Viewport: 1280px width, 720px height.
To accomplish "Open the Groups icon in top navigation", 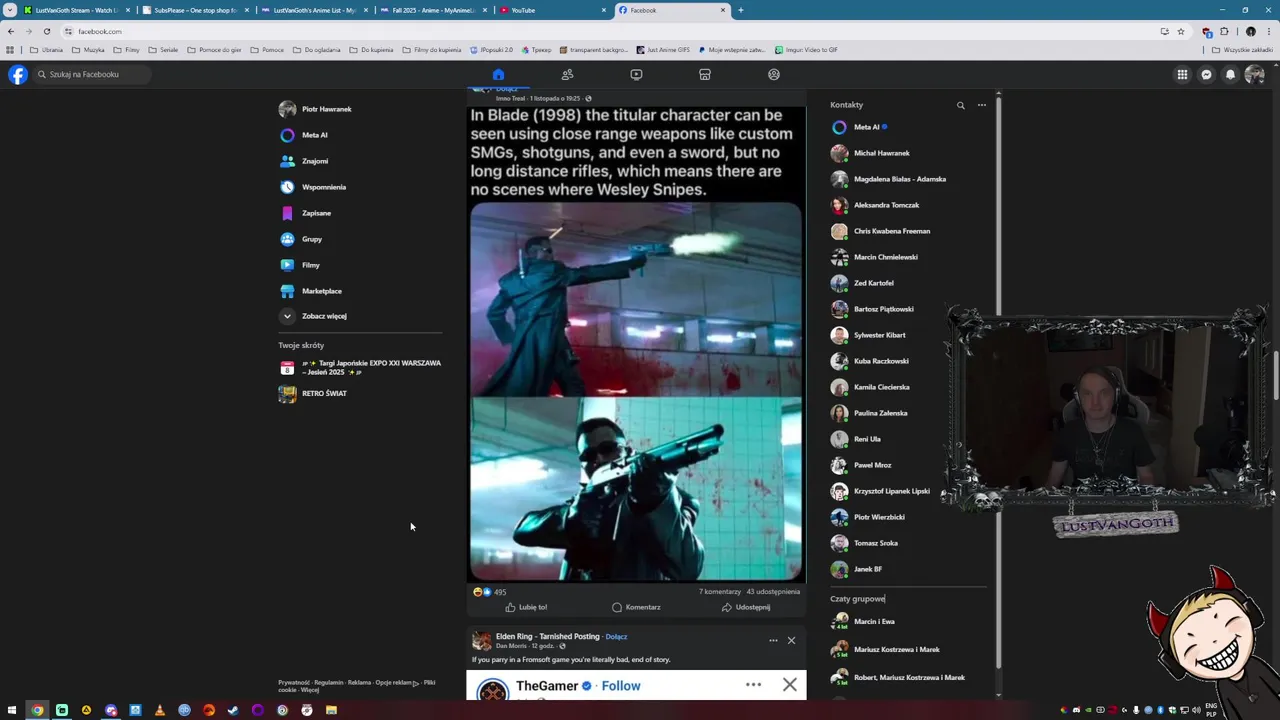I will pos(774,74).
